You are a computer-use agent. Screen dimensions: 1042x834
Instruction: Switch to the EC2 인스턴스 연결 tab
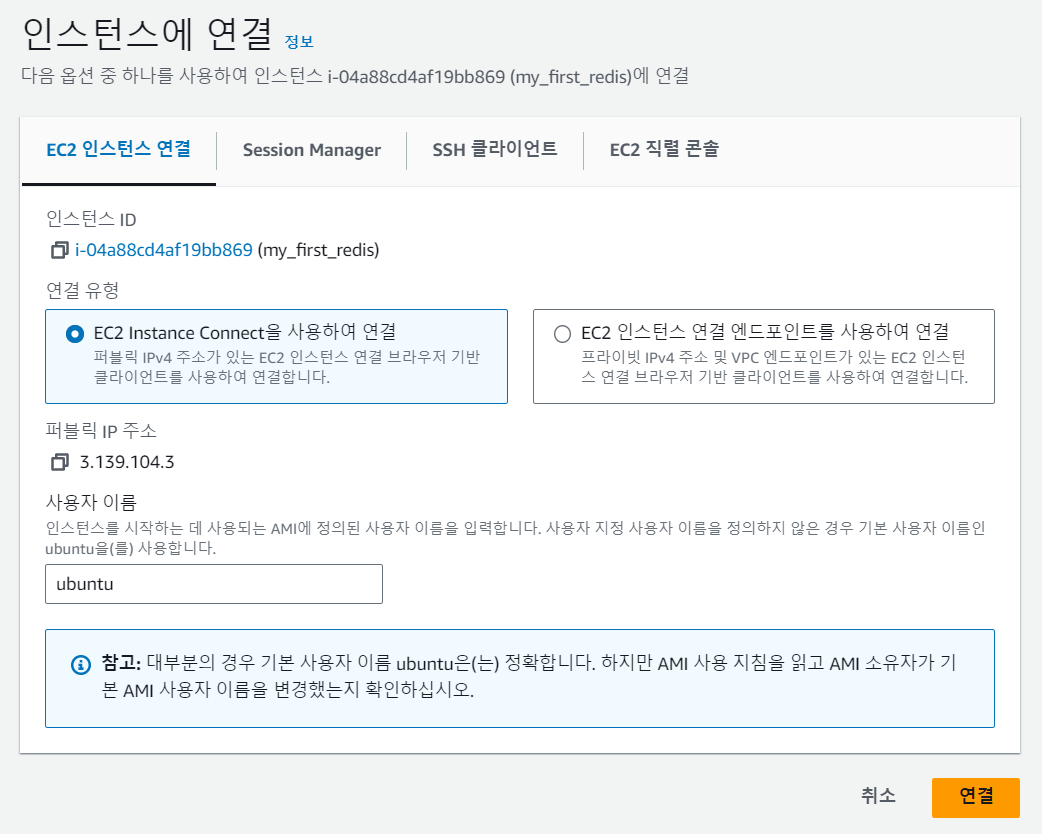coord(119,150)
